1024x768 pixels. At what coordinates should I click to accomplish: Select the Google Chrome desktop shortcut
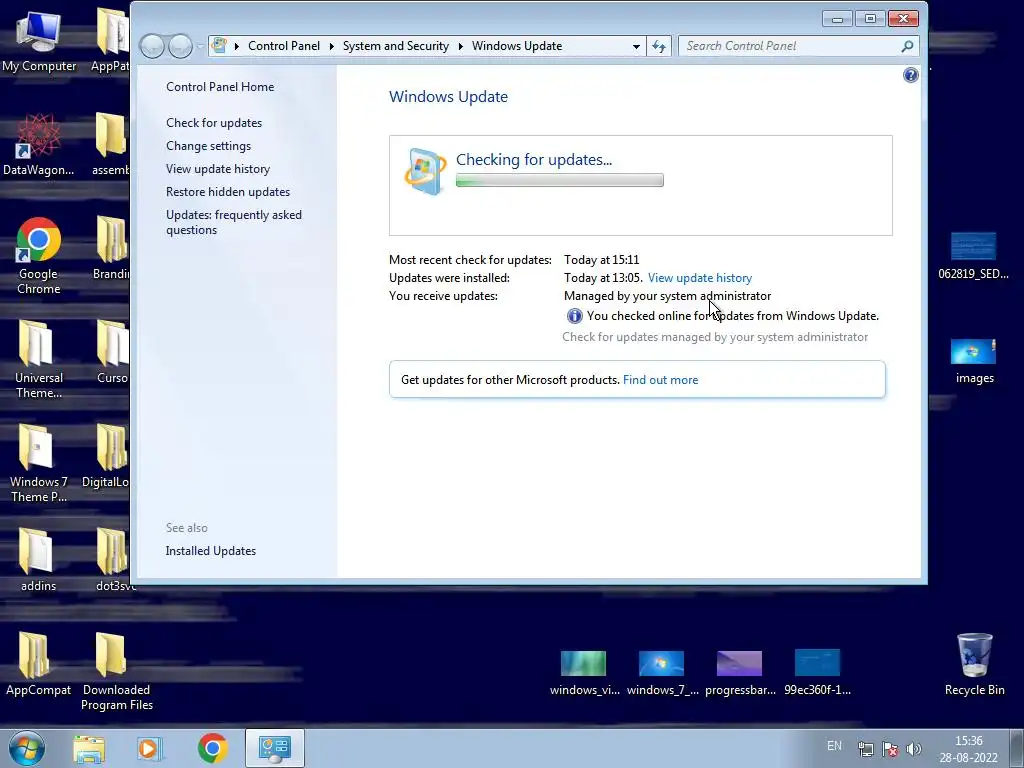click(x=39, y=256)
